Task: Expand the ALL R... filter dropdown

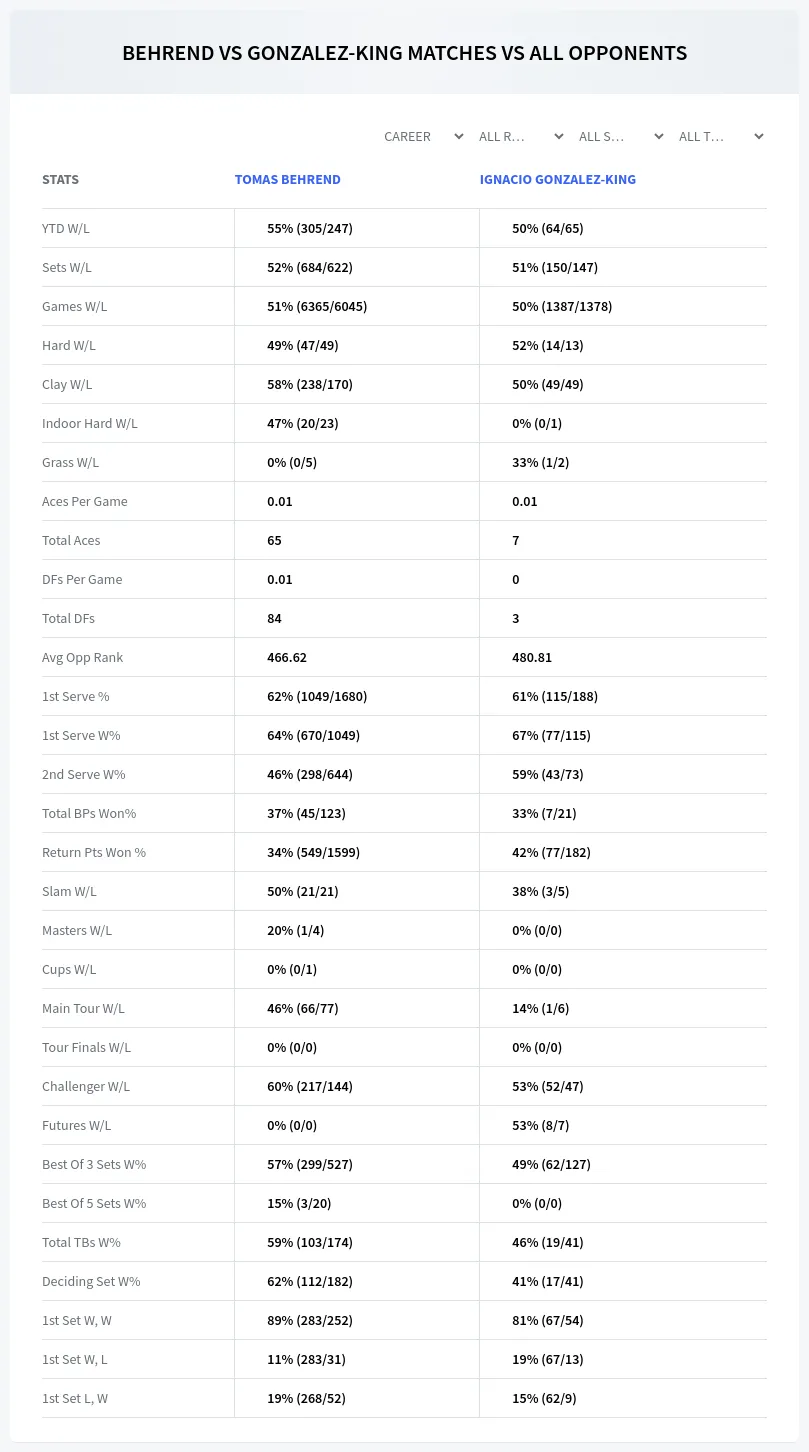Action: (x=522, y=136)
